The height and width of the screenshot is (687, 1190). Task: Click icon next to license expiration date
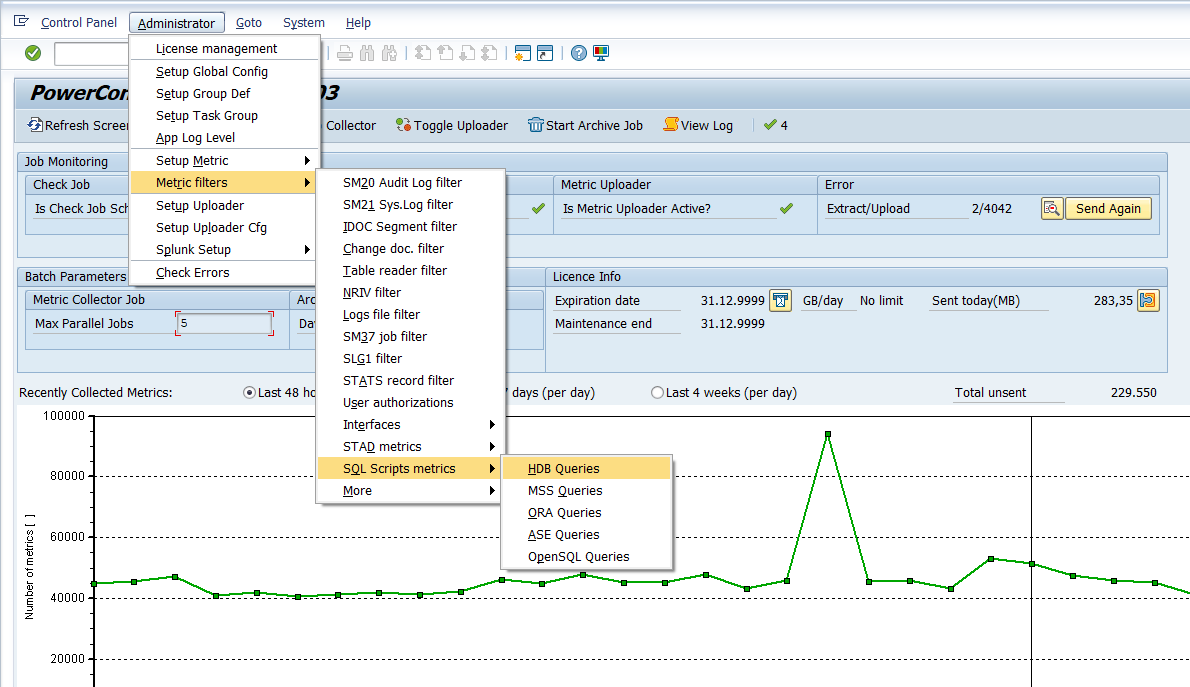pyautogui.click(x=781, y=301)
